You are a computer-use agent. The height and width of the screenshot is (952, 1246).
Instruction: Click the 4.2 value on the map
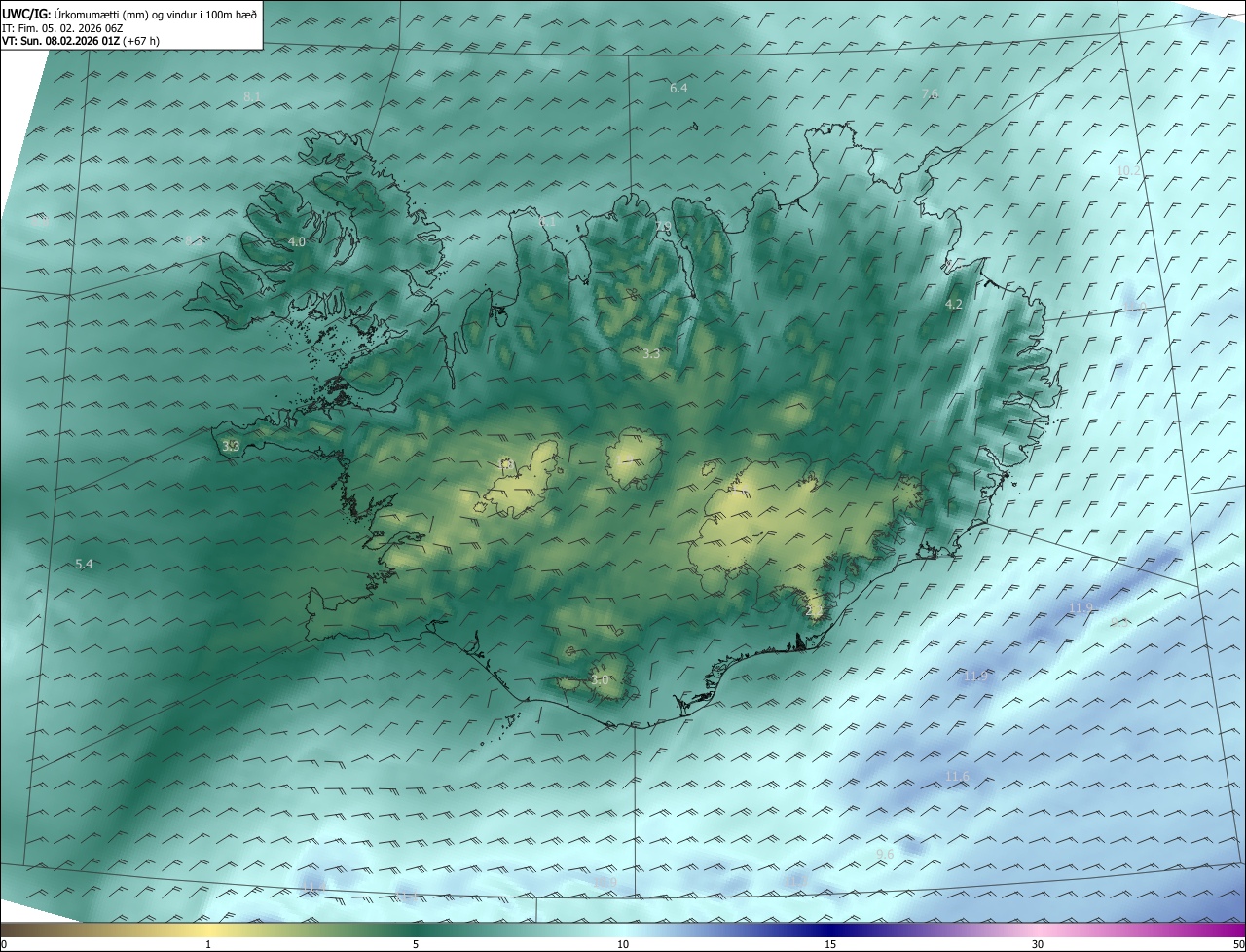coord(954,305)
